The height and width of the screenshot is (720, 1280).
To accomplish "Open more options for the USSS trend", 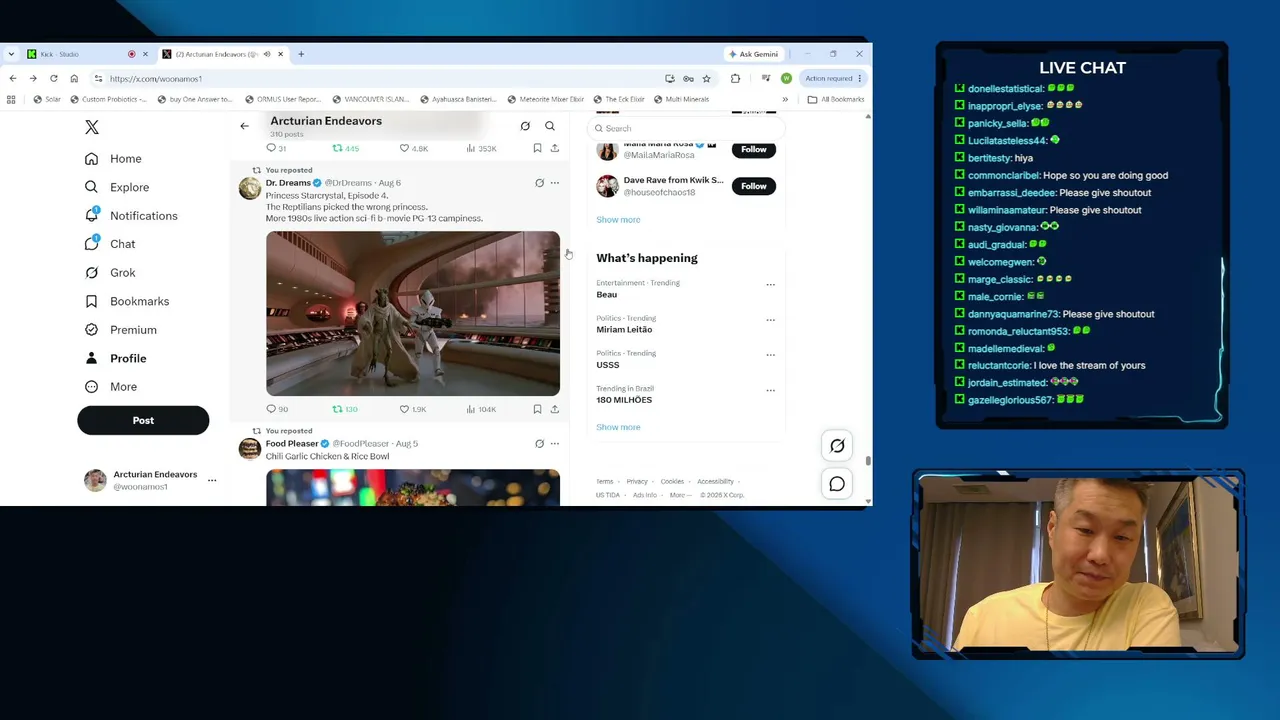I will [x=770, y=355].
